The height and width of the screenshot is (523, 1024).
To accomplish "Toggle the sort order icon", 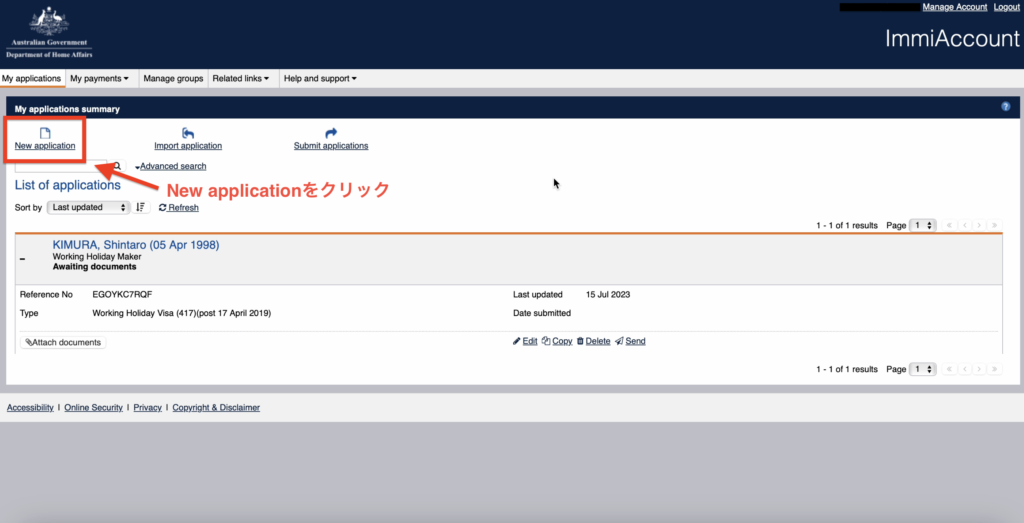I will 141,207.
